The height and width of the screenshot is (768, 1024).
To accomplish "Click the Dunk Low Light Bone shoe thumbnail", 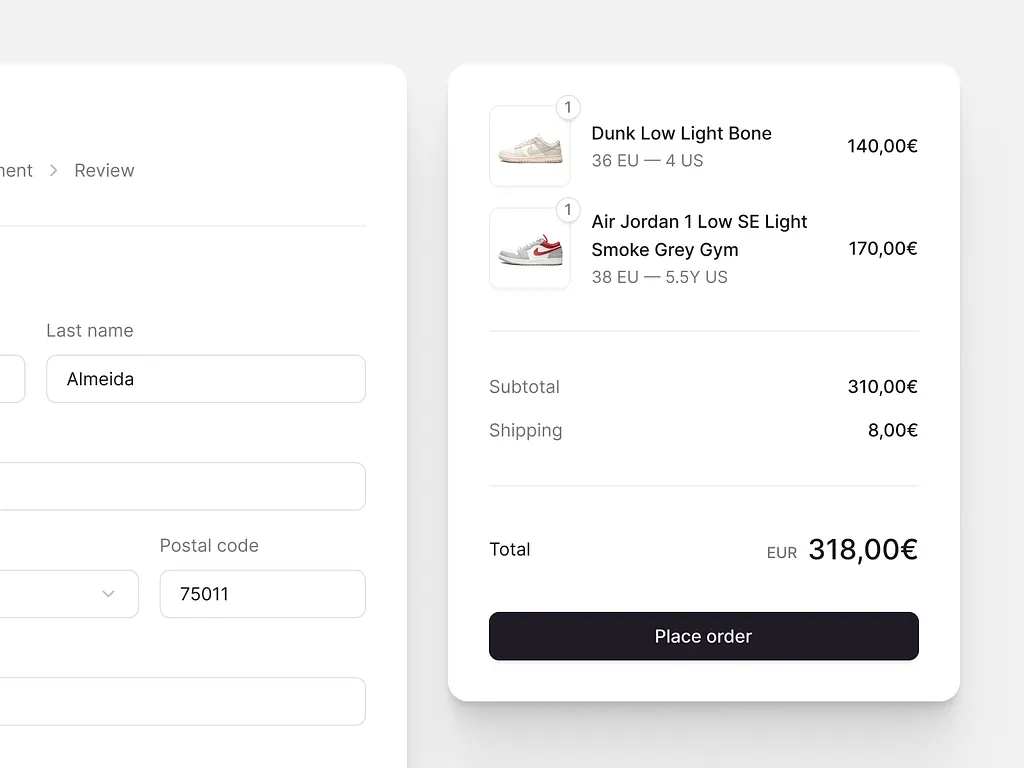I will click(x=530, y=147).
